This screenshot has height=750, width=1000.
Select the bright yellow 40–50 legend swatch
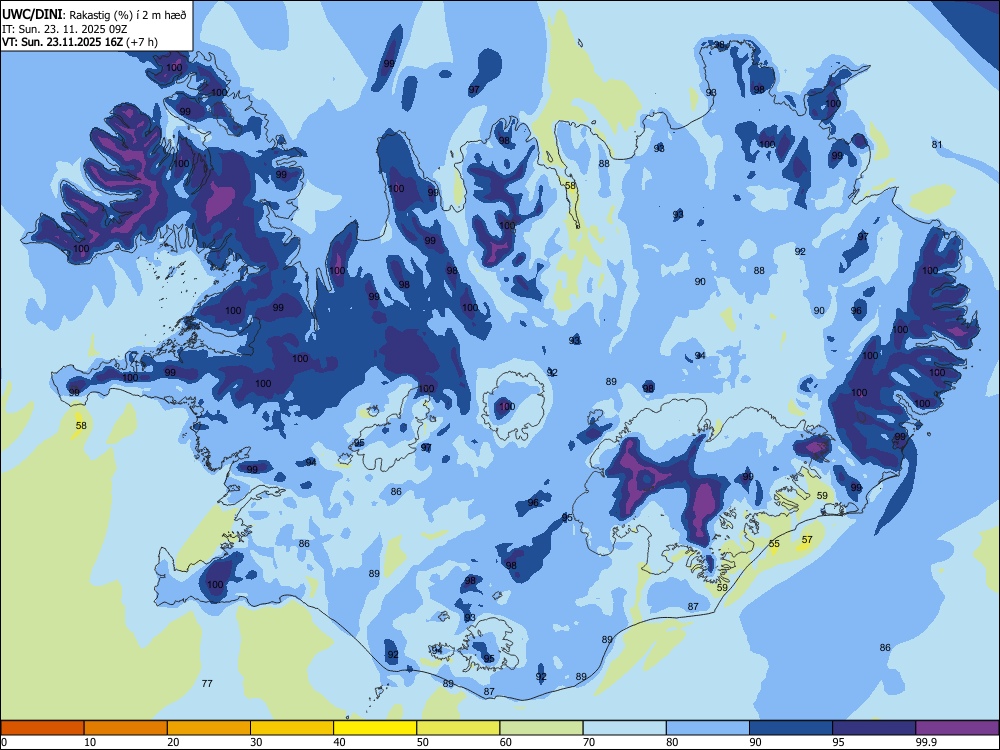375,728
